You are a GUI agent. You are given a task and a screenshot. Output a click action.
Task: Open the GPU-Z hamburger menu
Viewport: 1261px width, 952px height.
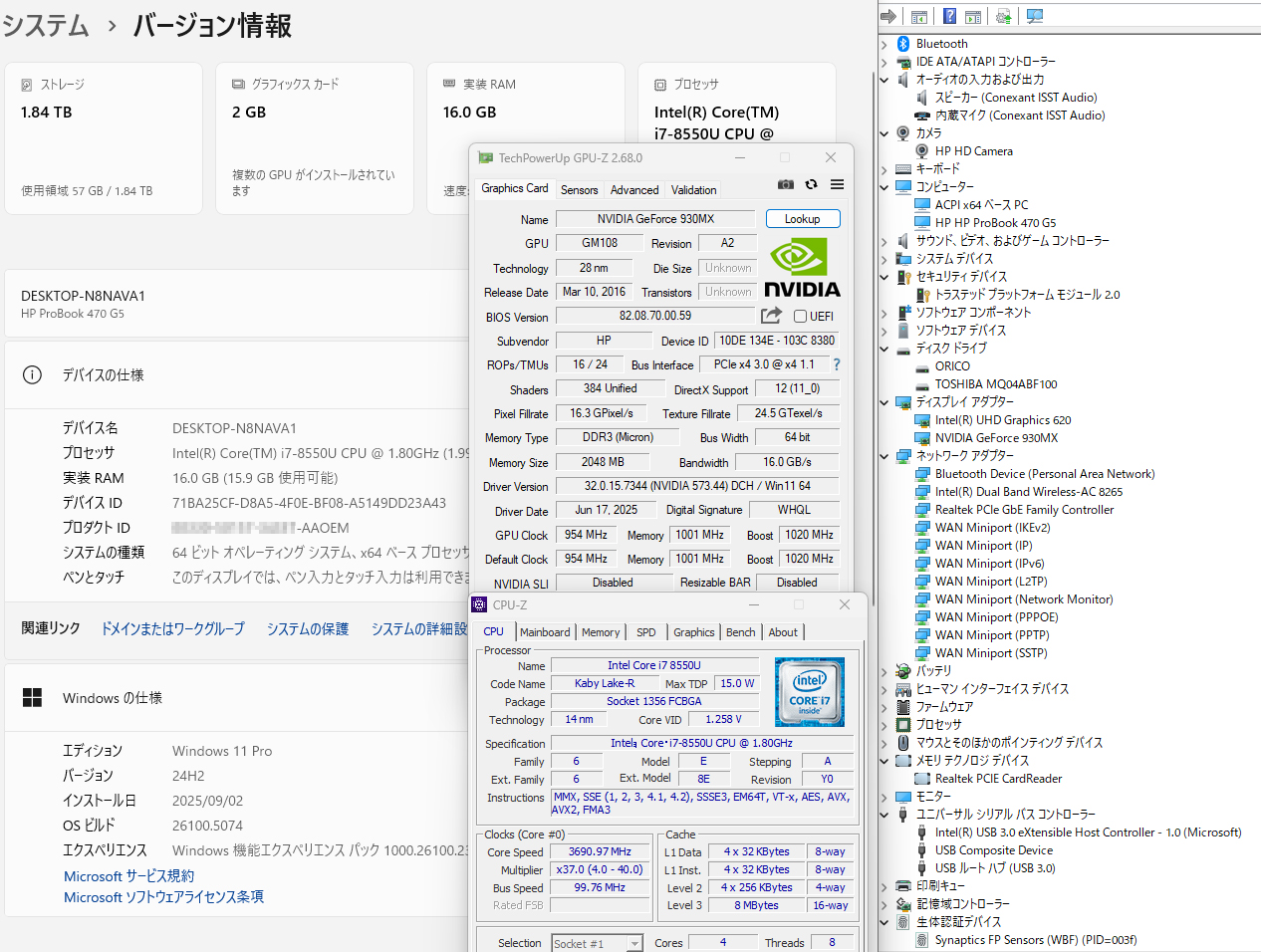click(837, 184)
